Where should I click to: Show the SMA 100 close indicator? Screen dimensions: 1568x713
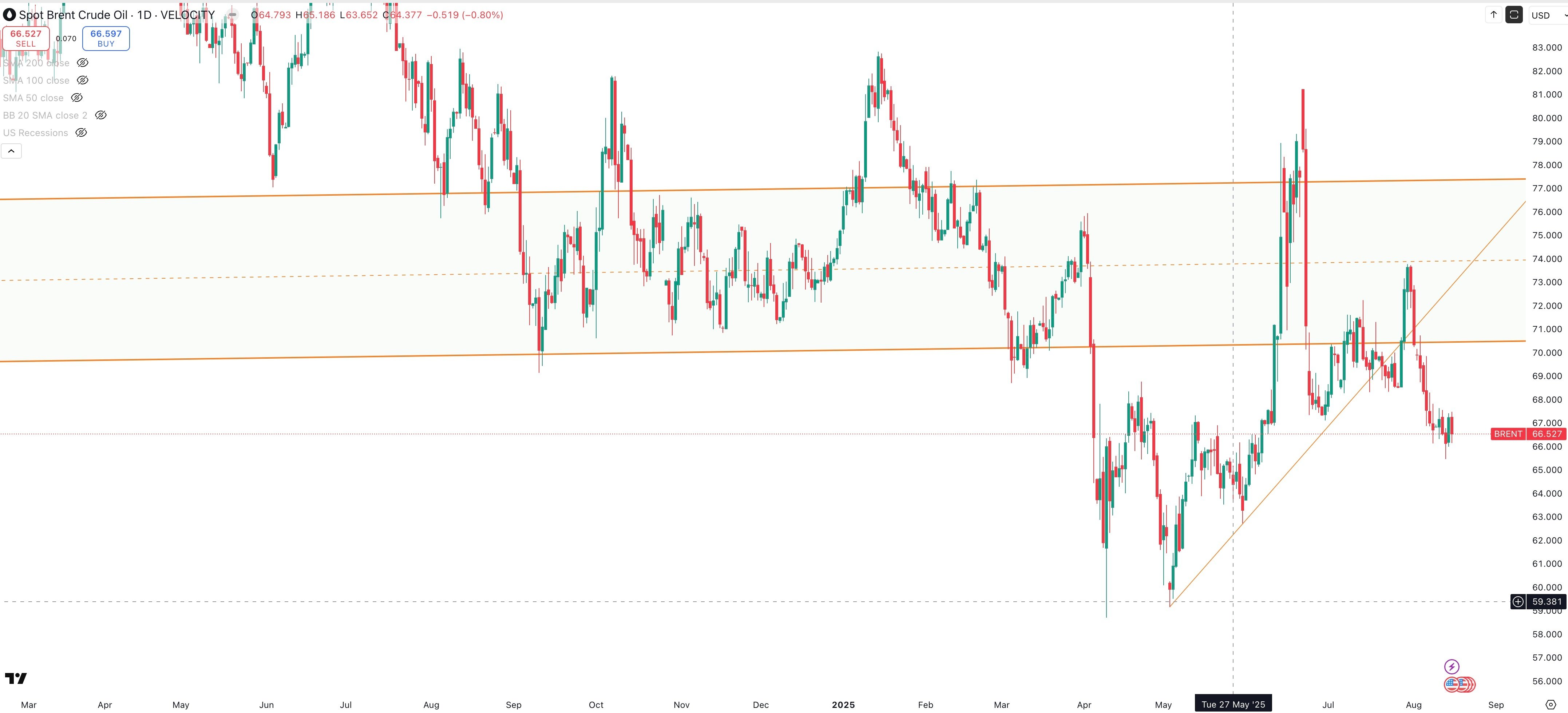(83, 80)
